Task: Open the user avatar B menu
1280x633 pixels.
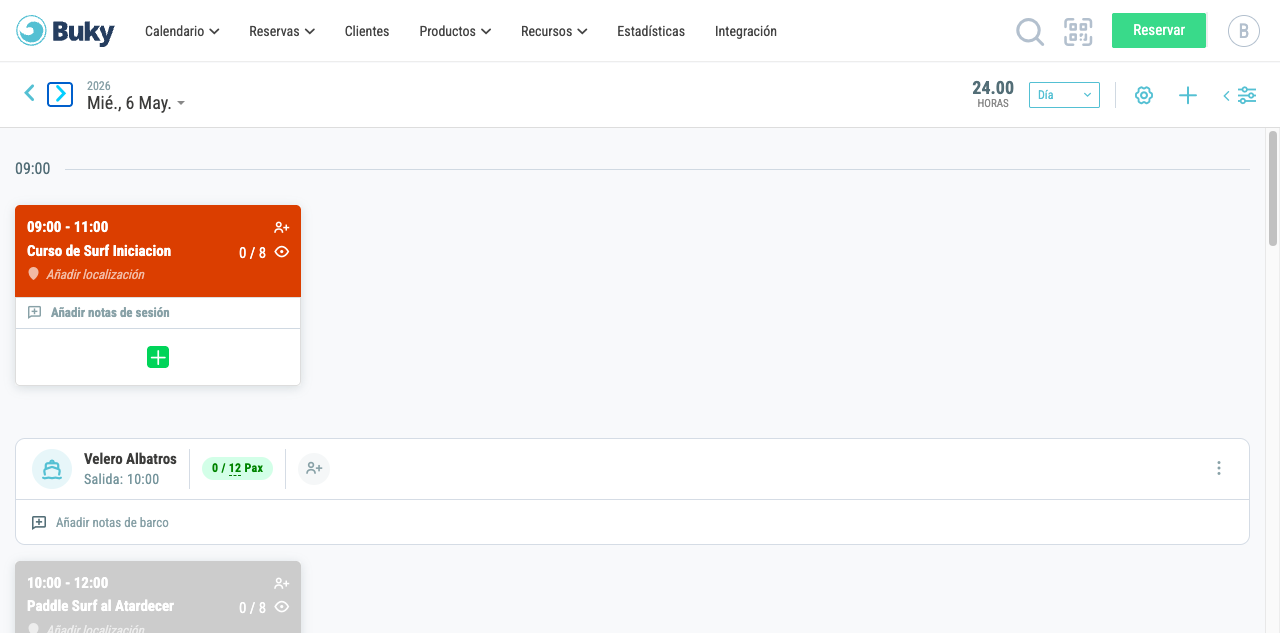Action: pos(1244,31)
